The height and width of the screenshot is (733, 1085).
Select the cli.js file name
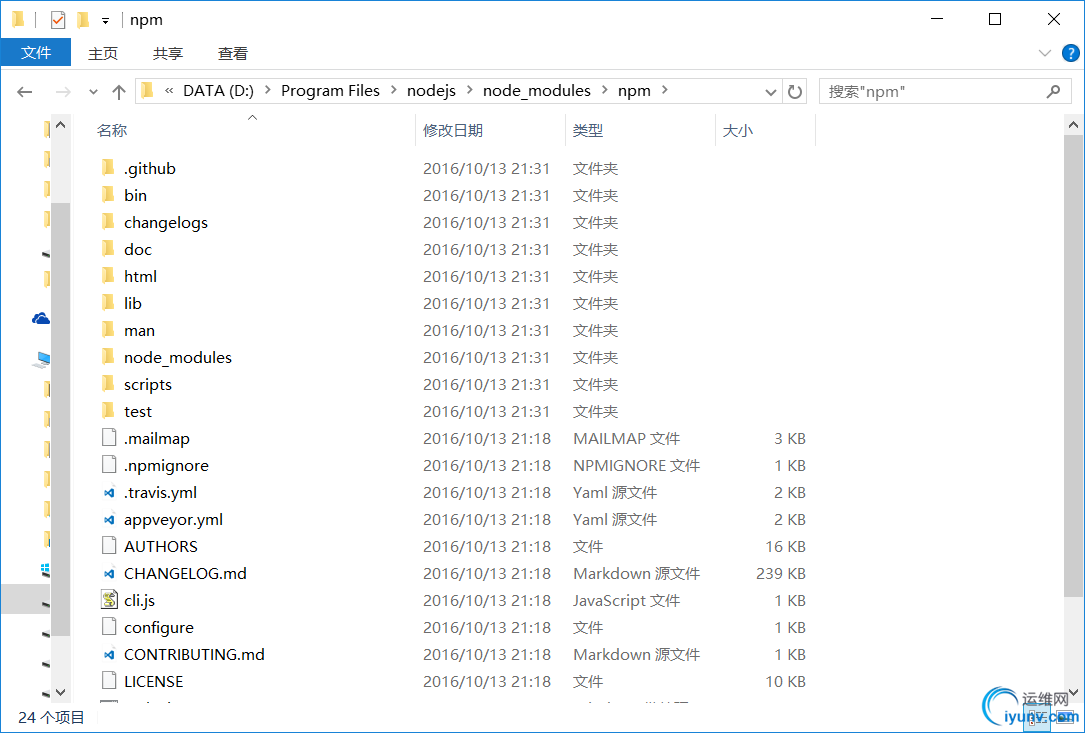click(x=139, y=601)
